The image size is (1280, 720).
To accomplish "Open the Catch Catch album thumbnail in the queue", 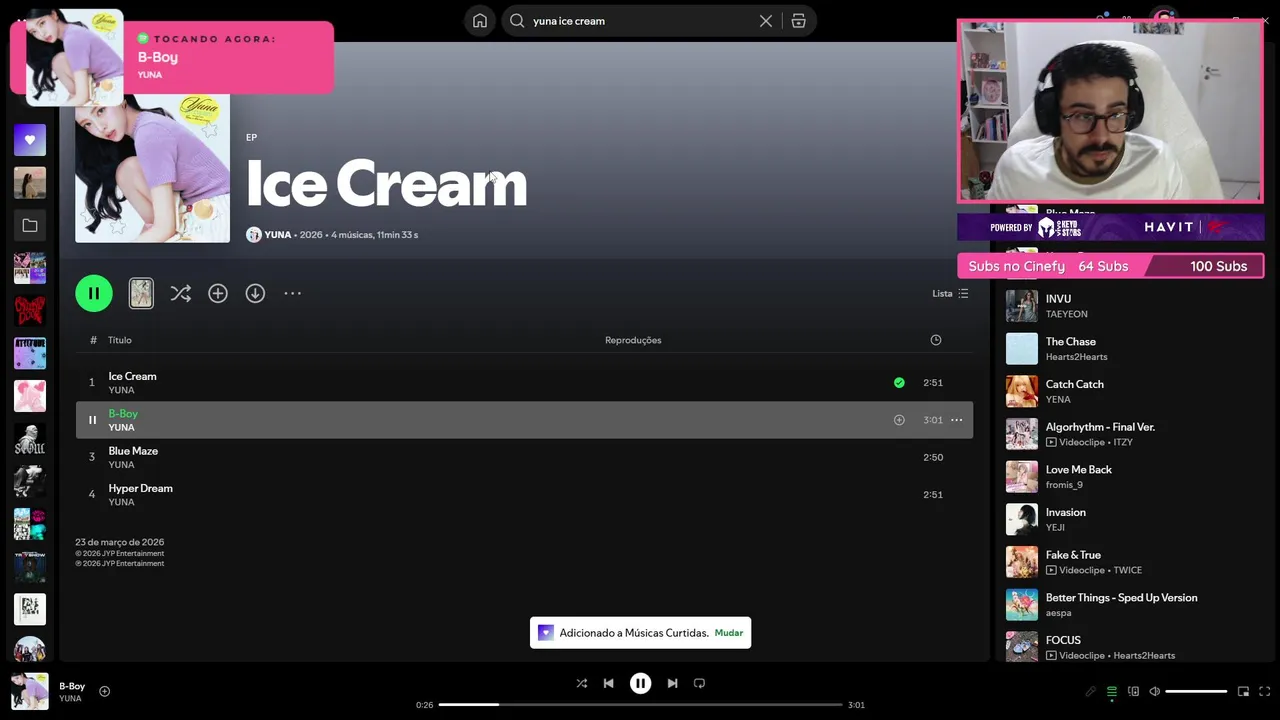I will click(x=1022, y=391).
